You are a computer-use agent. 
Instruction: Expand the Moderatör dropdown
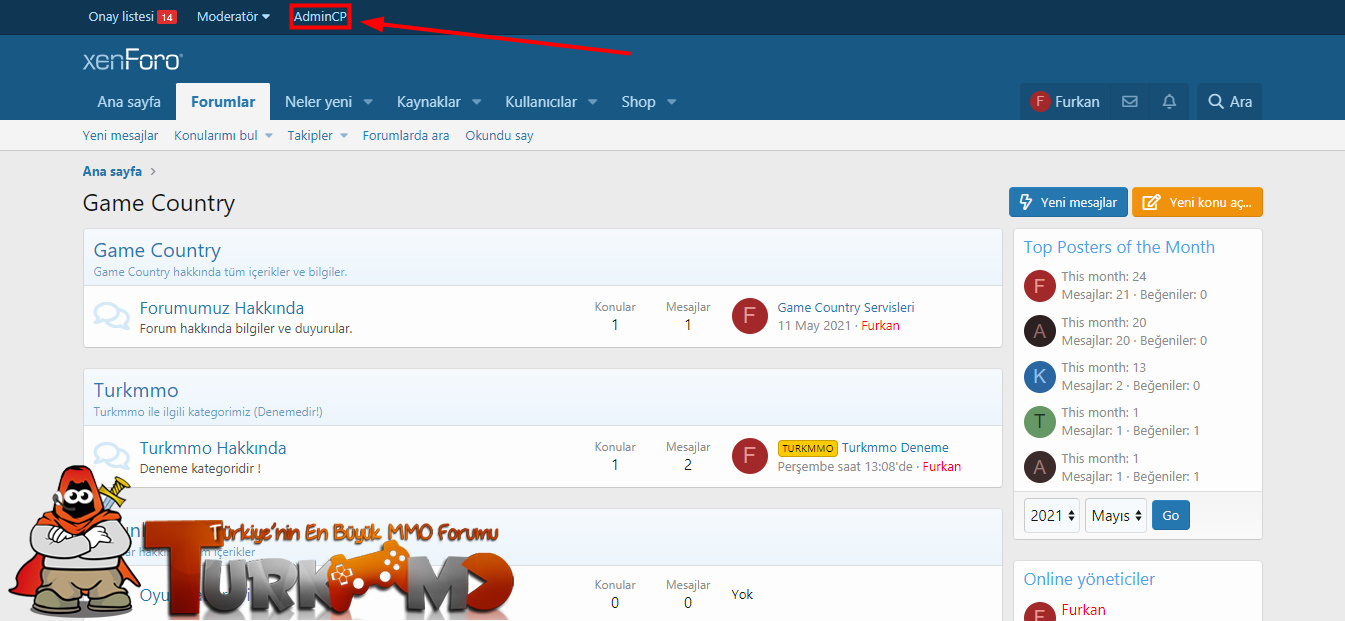pyautogui.click(x=234, y=17)
